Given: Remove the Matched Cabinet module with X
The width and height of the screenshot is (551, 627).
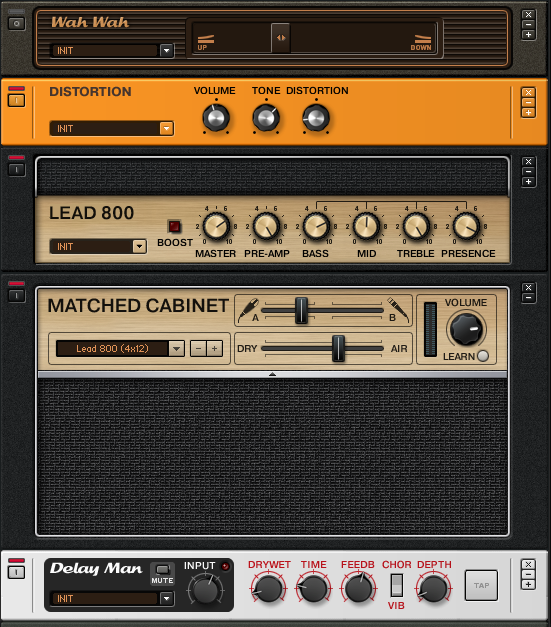Looking at the screenshot, I should (528, 288).
